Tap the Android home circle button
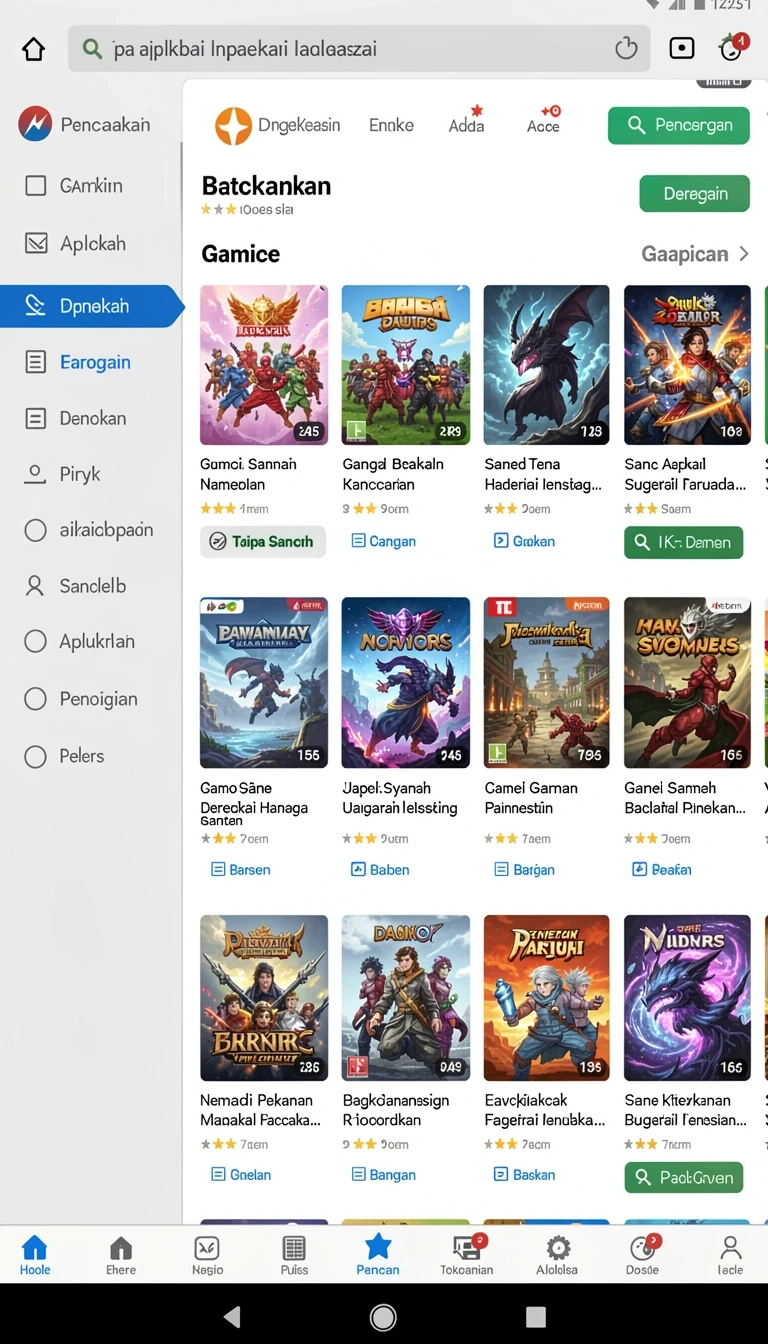Screen dimensions: 768x1344 point(383,1316)
